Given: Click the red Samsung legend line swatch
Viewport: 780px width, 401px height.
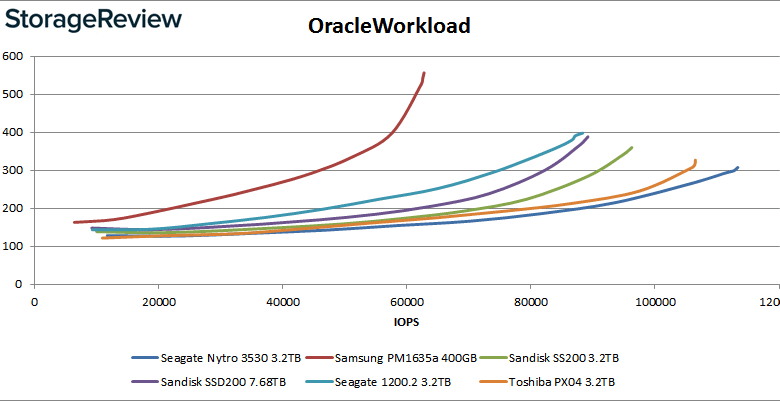Looking at the screenshot, I should point(319,358).
